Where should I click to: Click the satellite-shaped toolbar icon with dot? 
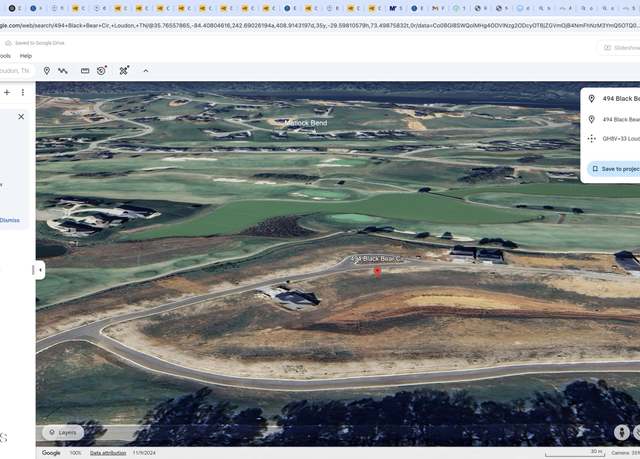pyautogui.click(x=124, y=71)
